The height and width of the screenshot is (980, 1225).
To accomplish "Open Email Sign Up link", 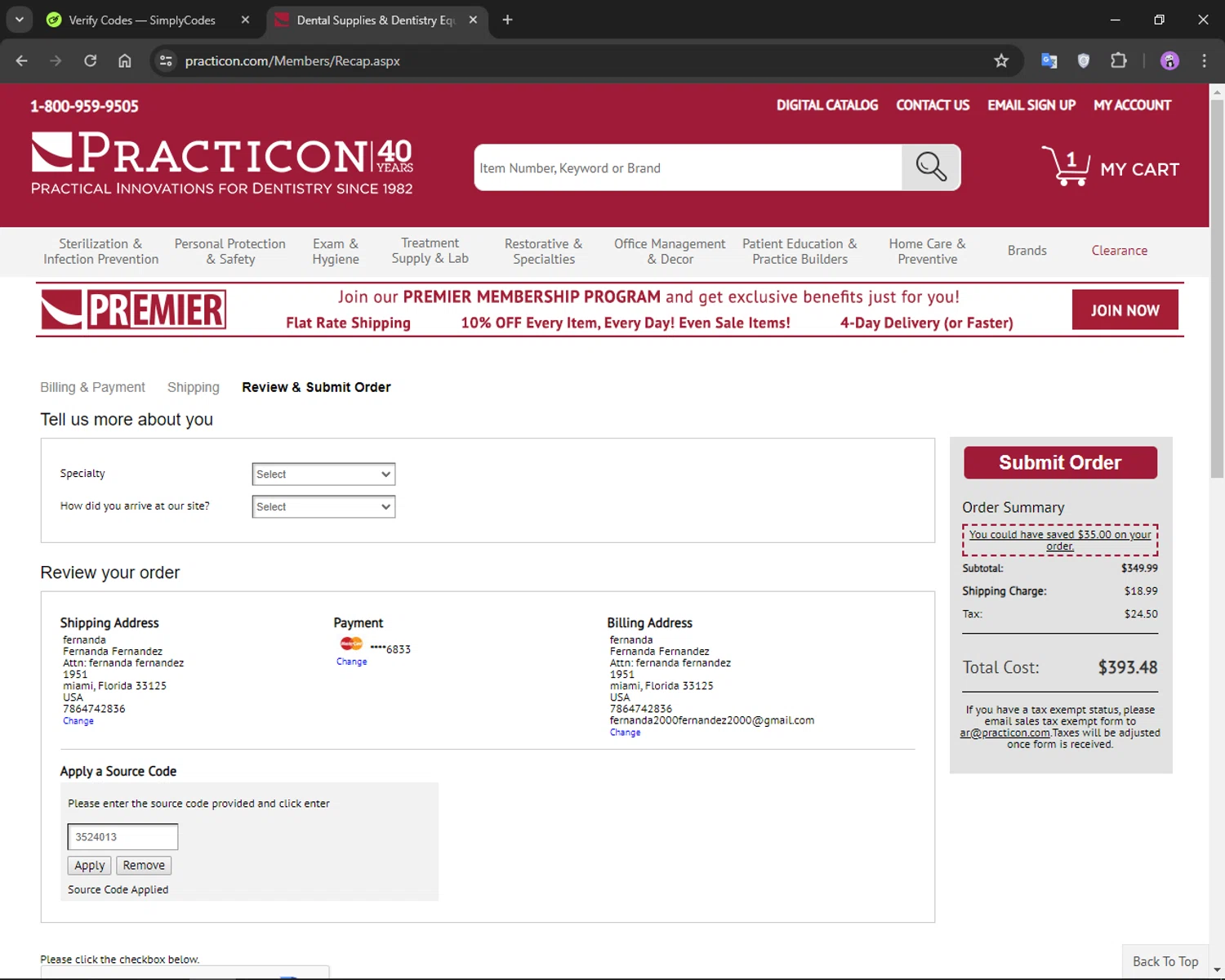I will point(1031,105).
